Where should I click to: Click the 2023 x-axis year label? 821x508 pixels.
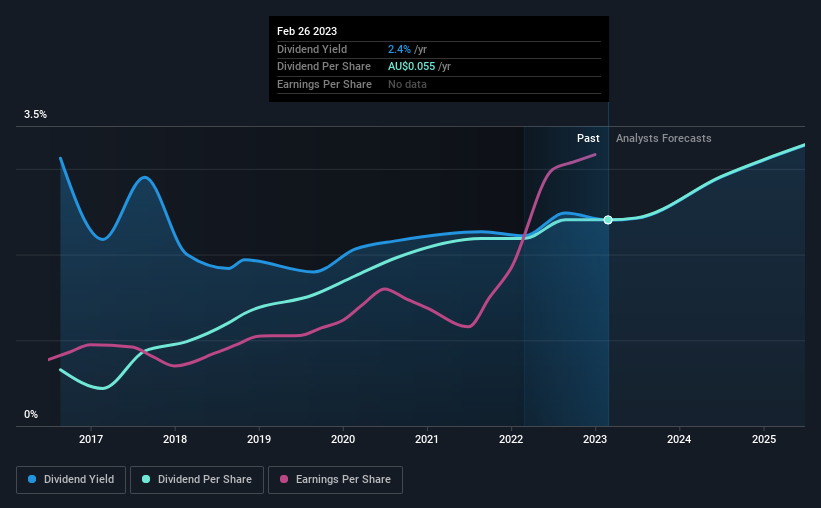595,439
